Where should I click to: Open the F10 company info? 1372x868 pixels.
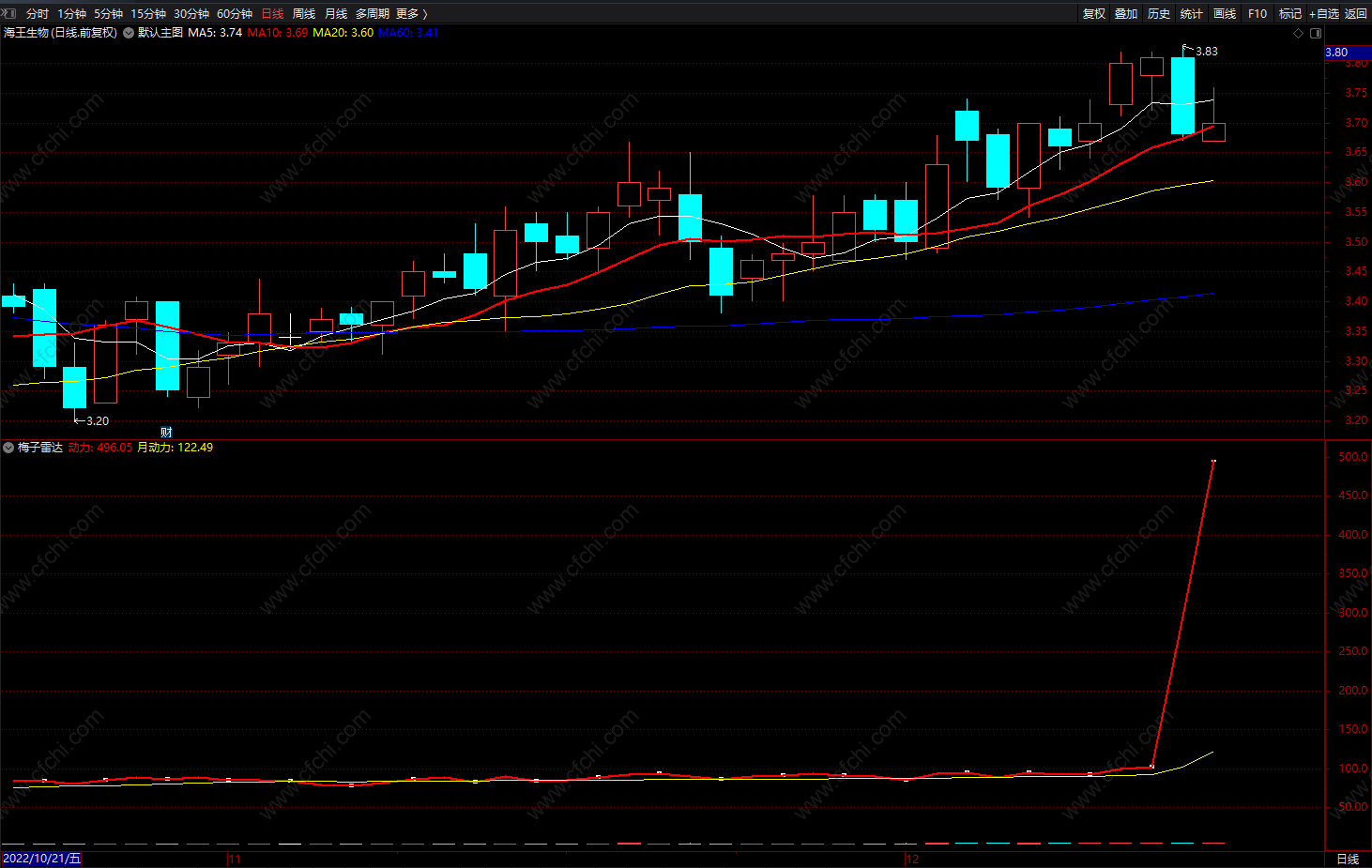pyautogui.click(x=1258, y=14)
